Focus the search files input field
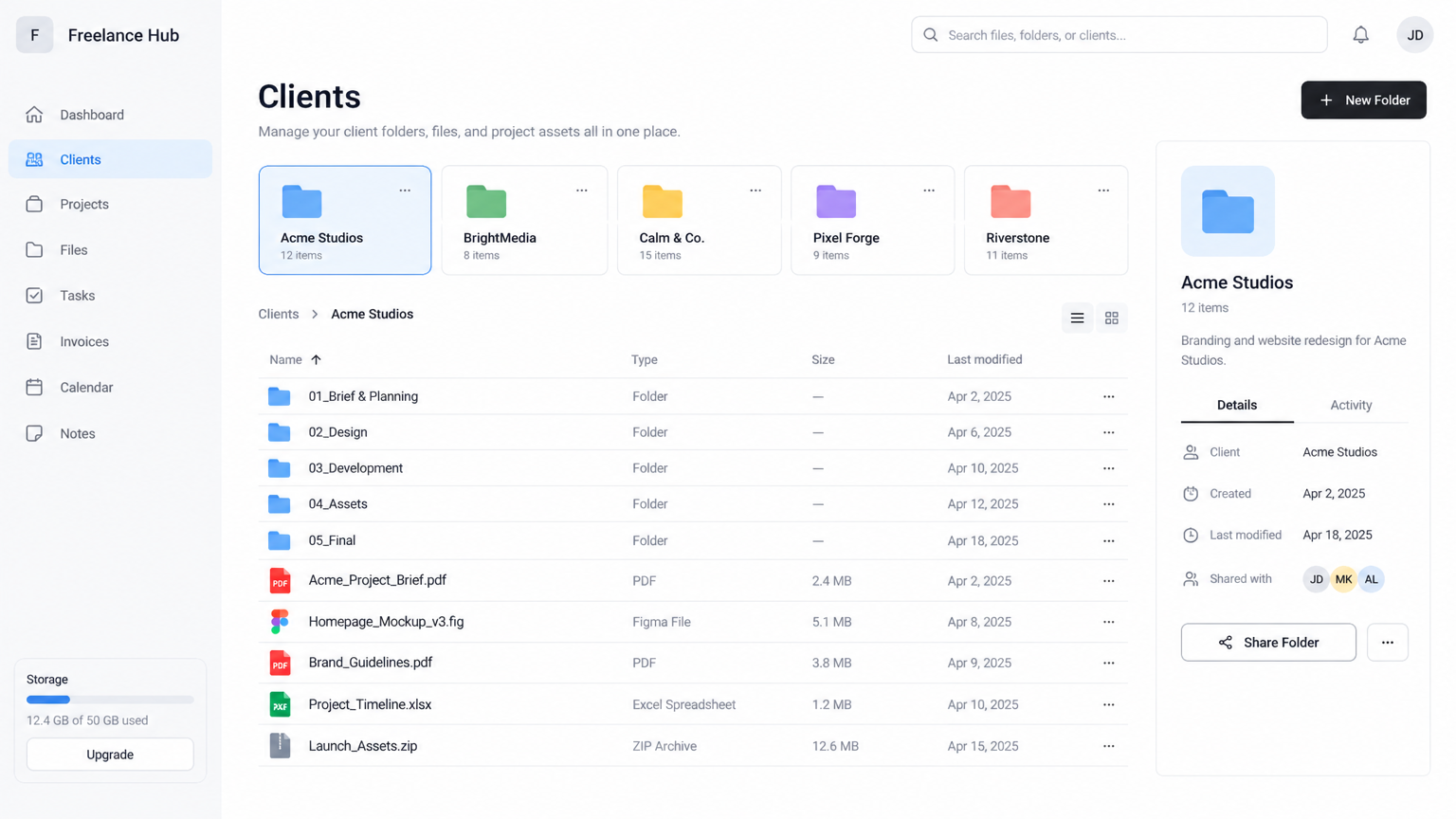Viewport: 1456px width, 819px height. [1119, 35]
